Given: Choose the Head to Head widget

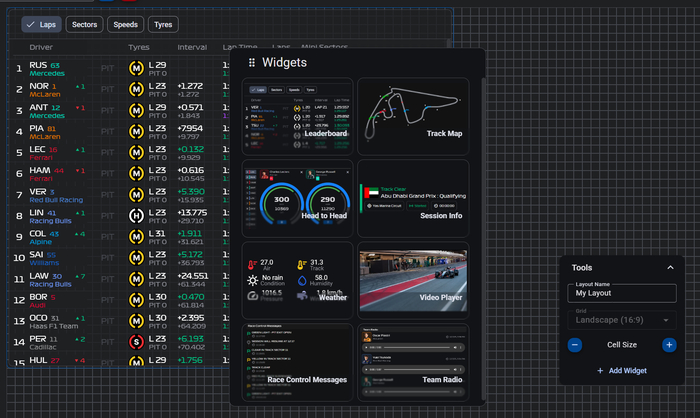Looking at the screenshot, I should point(297,198).
